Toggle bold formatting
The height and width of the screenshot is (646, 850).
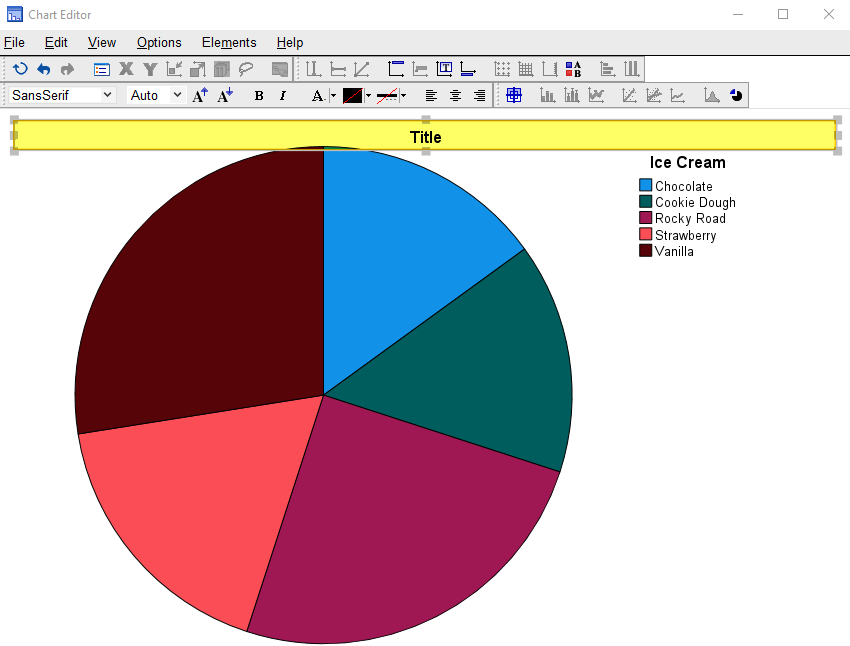[259, 95]
